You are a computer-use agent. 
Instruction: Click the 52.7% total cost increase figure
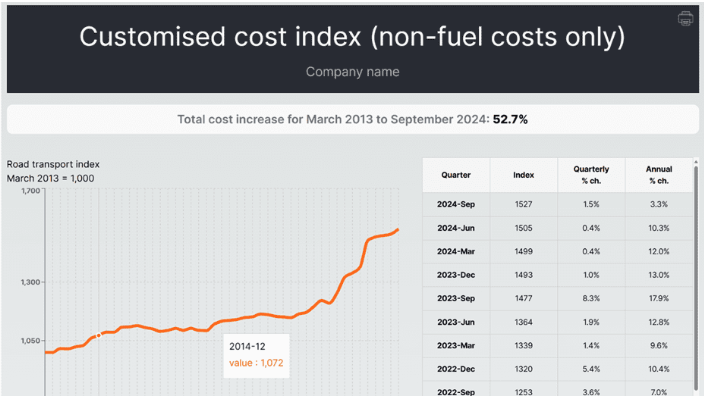click(x=510, y=119)
